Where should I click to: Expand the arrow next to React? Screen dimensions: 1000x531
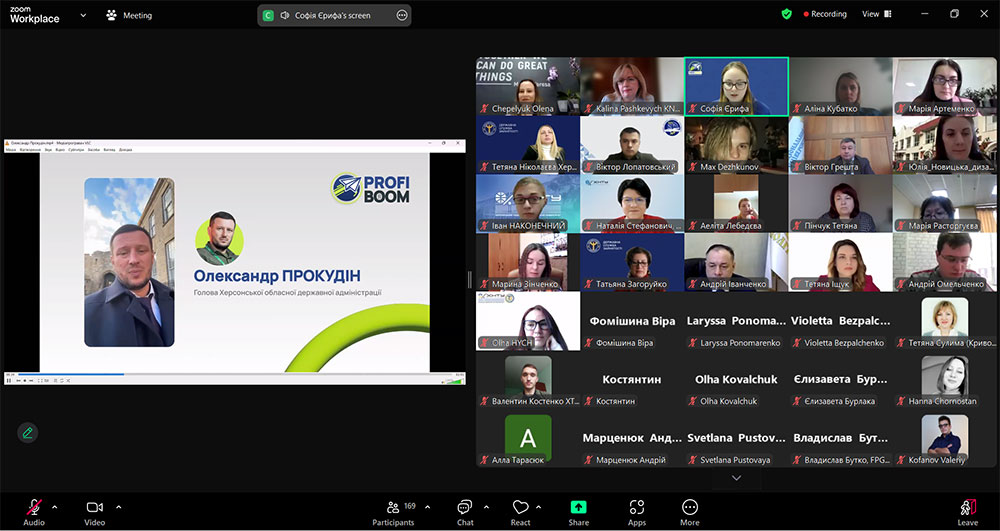tap(538, 507)
